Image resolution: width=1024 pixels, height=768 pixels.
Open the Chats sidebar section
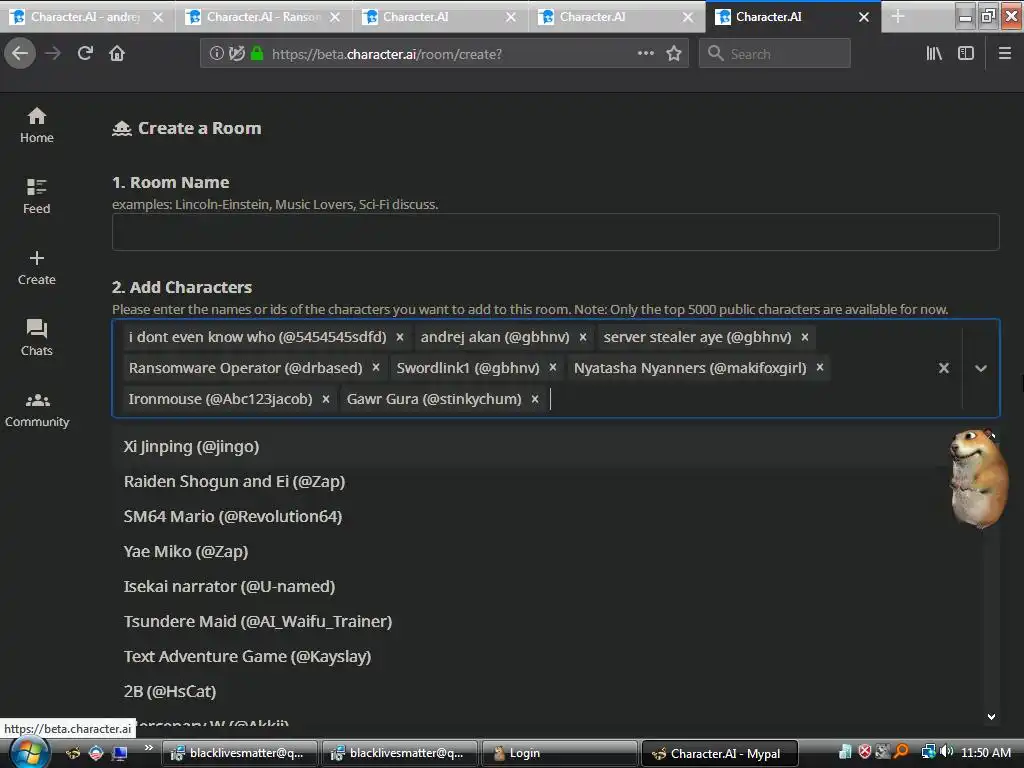click(x=37, y=338)
